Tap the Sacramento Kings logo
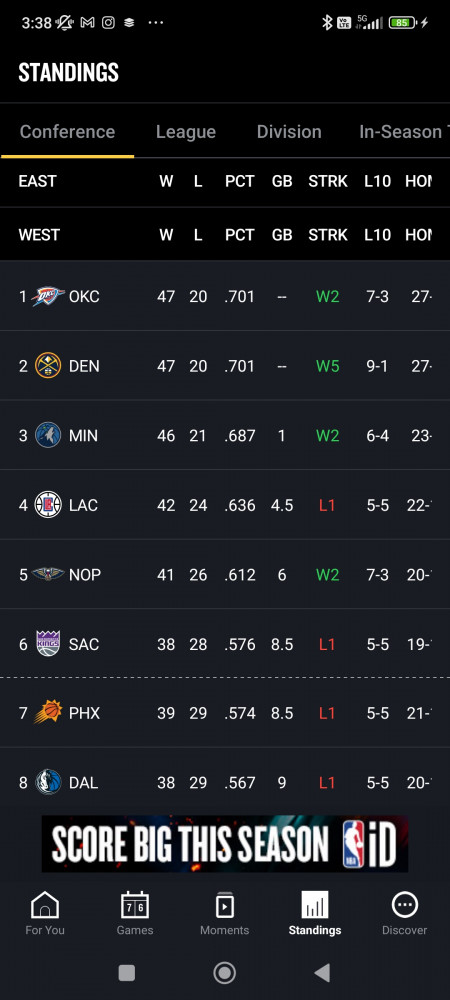The image size is (450, 1000). [48, 643]
